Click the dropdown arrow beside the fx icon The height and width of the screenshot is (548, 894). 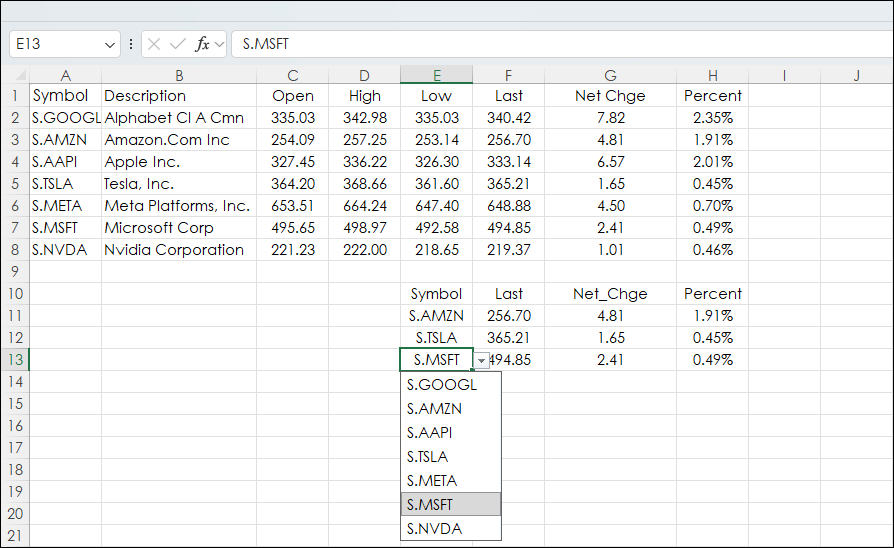coord(220,44)
